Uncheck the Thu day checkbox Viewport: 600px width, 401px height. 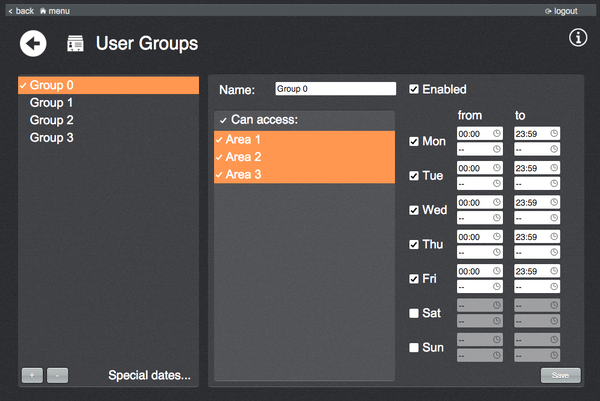414,245
